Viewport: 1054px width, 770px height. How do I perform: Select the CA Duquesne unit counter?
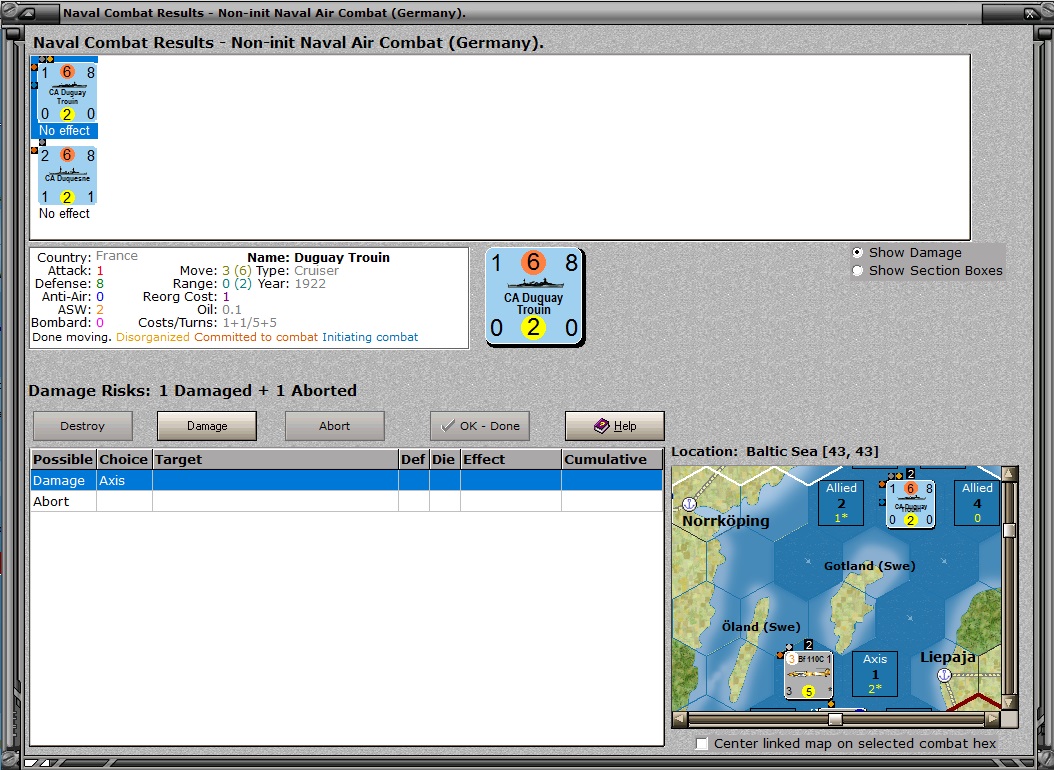65,176
